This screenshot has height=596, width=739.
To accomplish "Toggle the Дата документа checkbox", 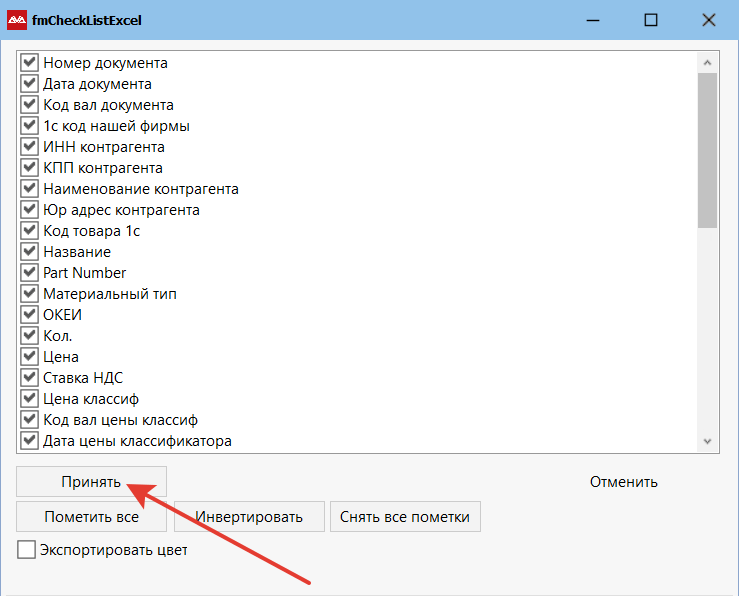I will pyautogui.click(x=29, y=83).
